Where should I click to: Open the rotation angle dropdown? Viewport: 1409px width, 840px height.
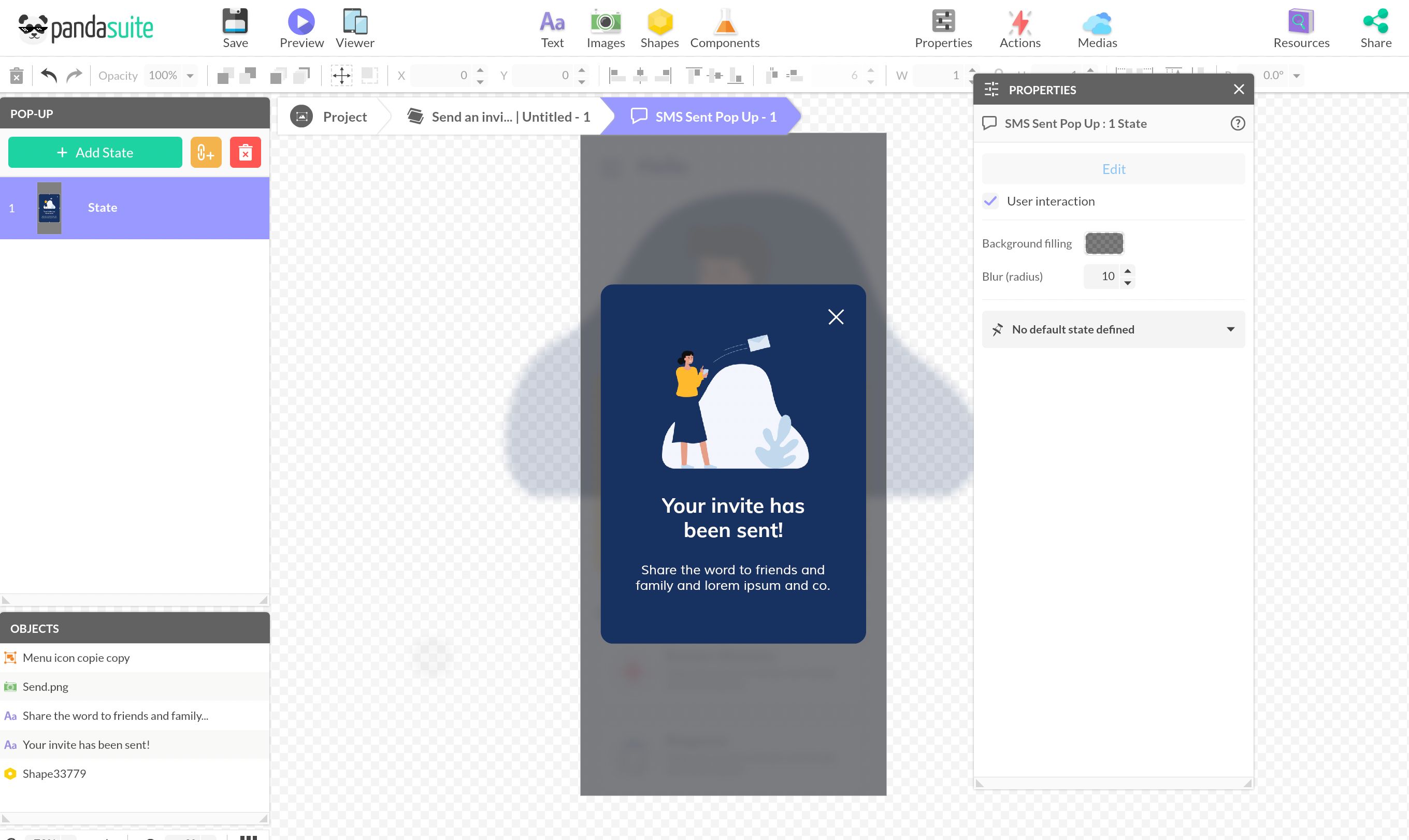[x=1297, y=75]
